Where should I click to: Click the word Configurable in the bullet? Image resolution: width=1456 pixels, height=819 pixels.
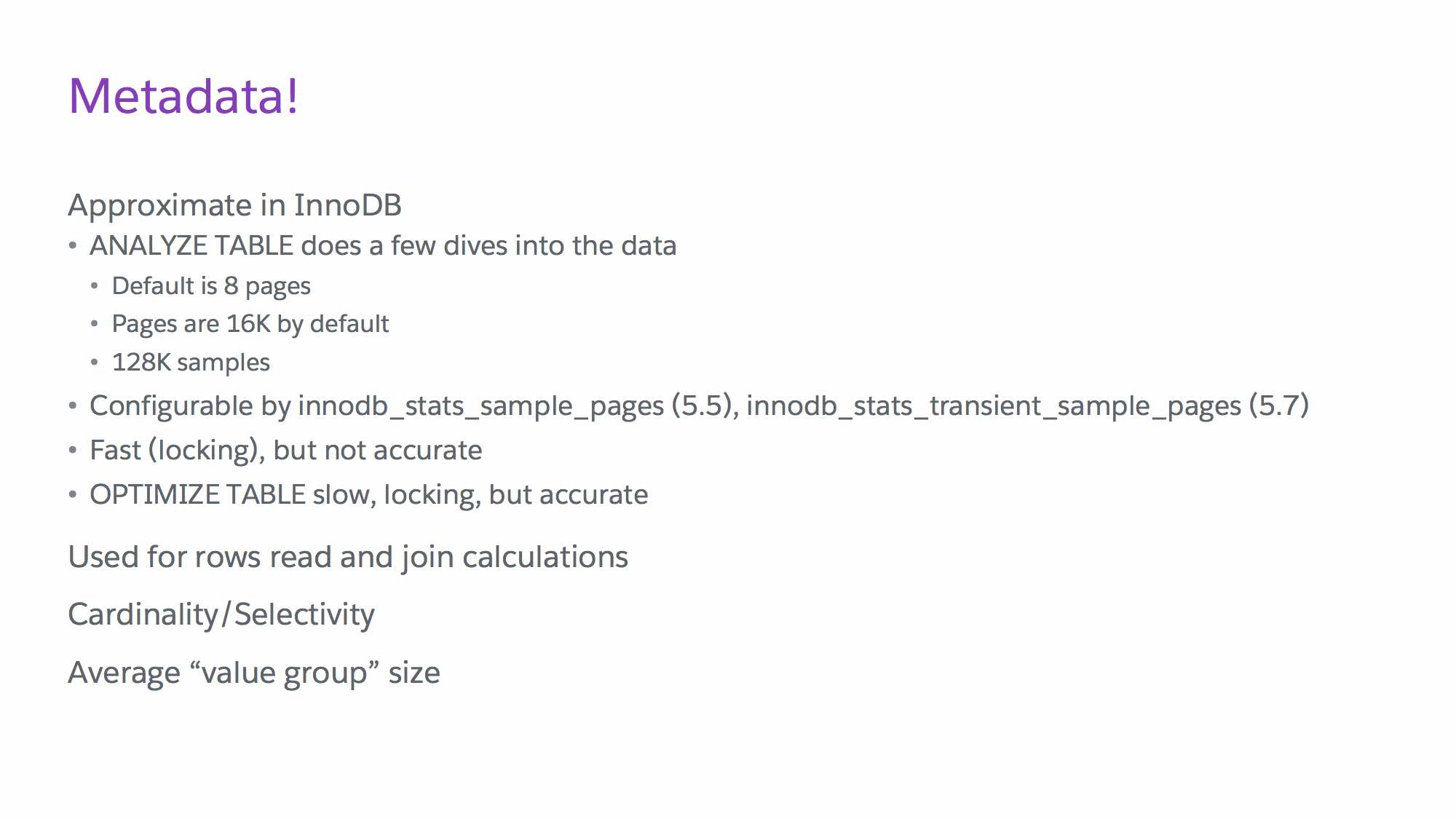point(172,406)
